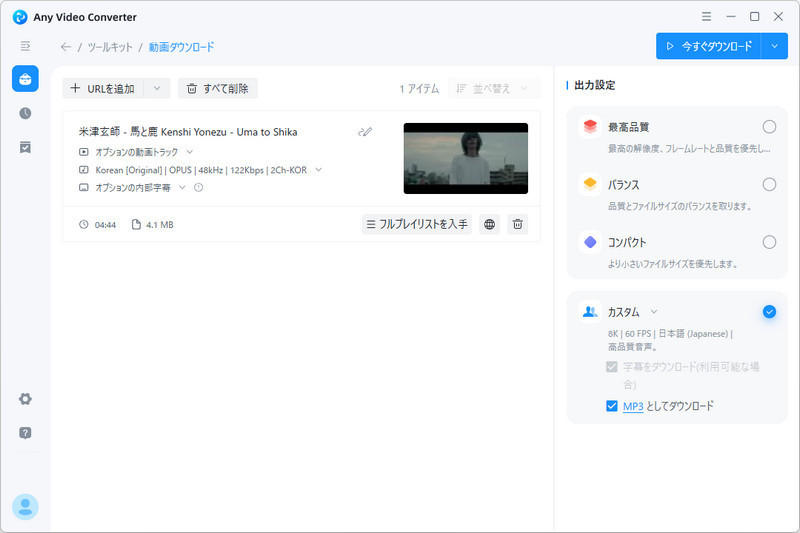Open the toolkit sidebar icon
The width and height of the screenshot is (800, 533).
tap(25, 79)
